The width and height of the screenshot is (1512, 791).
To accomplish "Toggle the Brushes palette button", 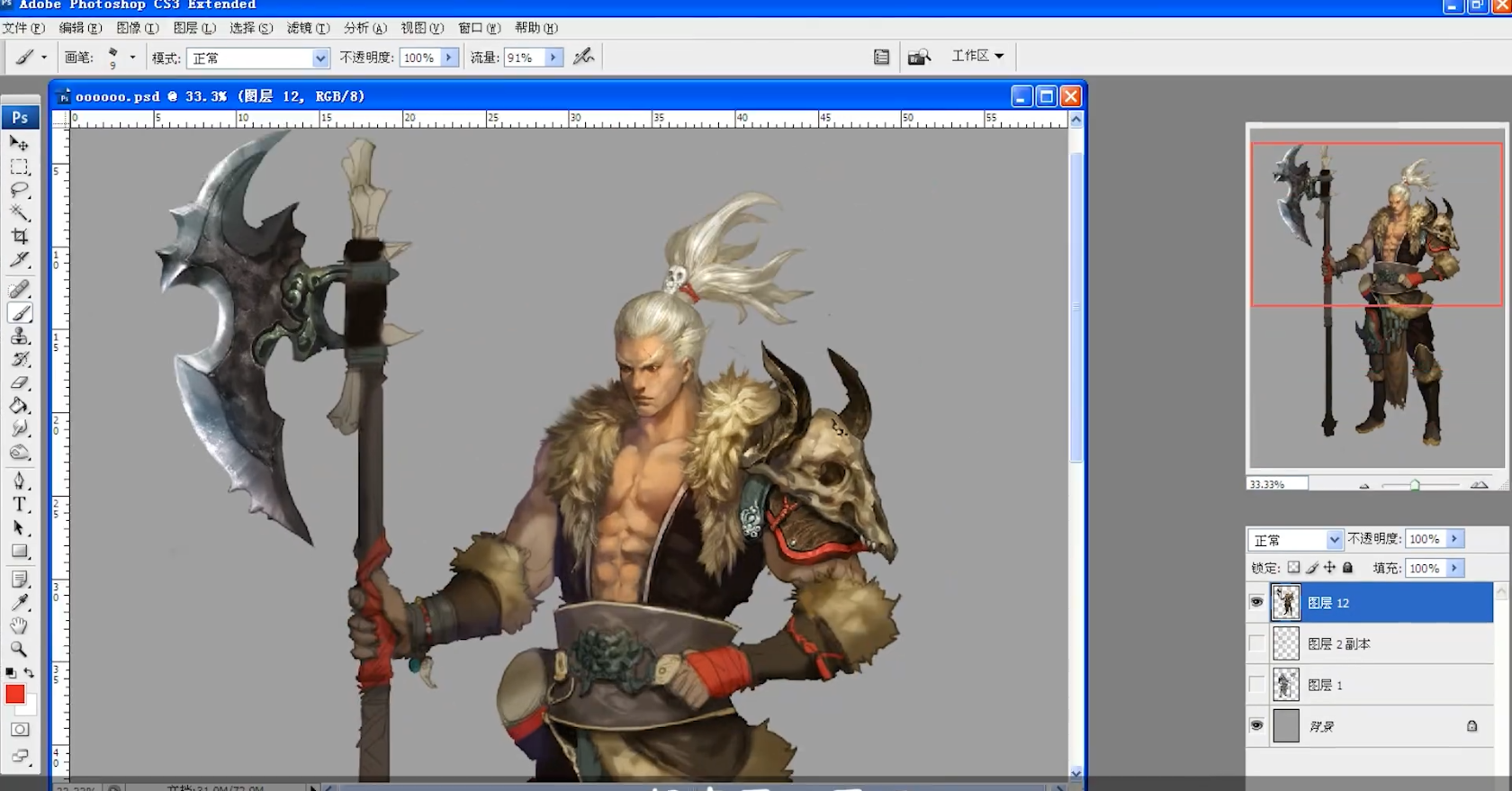I will click(881, 57).
